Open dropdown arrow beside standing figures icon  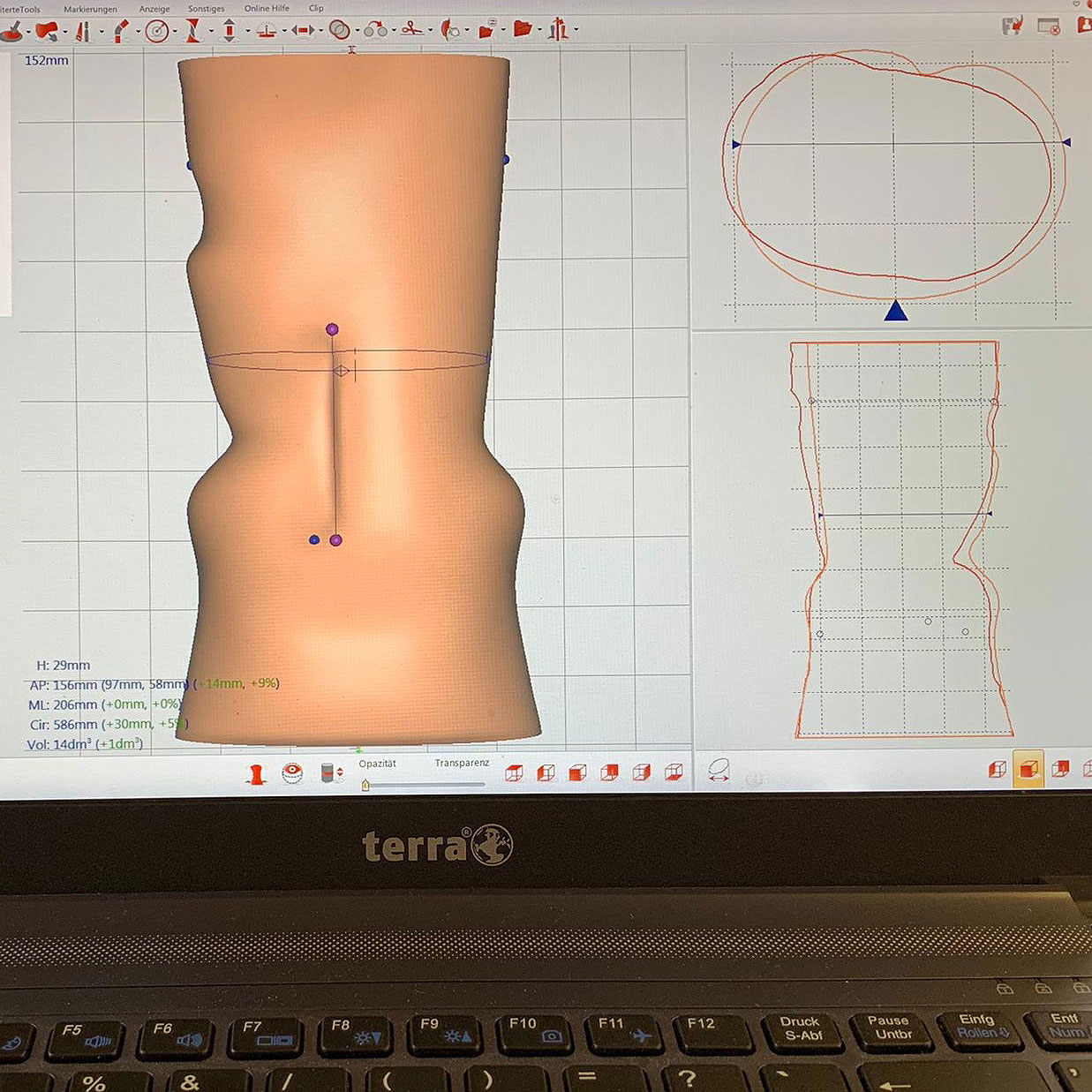[576, 30]
